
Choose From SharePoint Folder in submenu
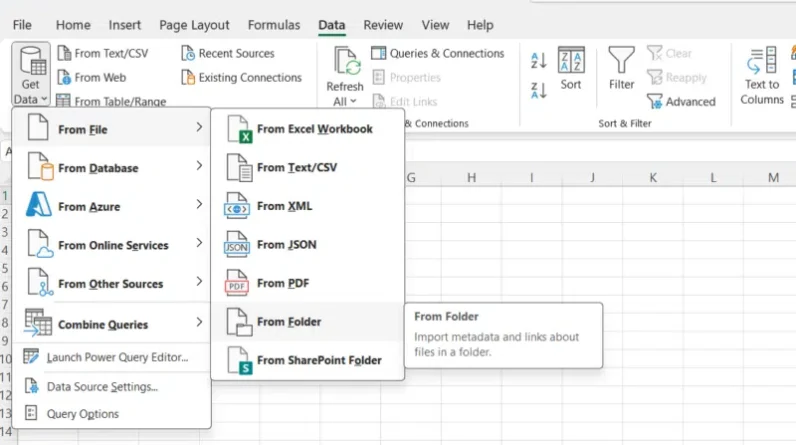308,360
